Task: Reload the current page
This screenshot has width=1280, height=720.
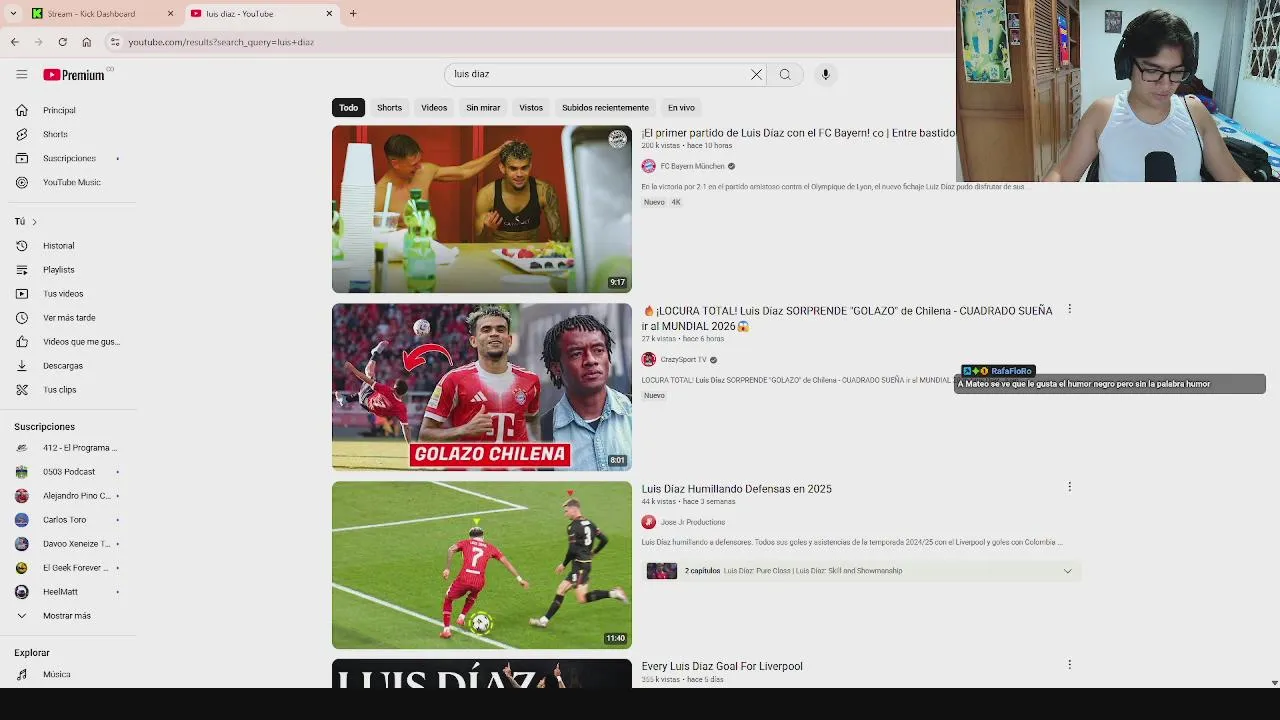Action: click(x=62, y=42)
